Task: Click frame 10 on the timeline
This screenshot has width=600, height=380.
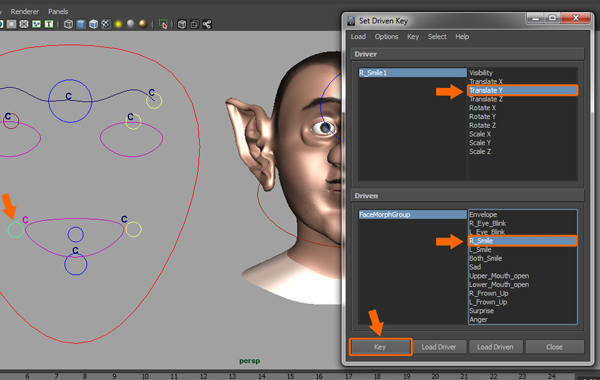Action: 145,376
